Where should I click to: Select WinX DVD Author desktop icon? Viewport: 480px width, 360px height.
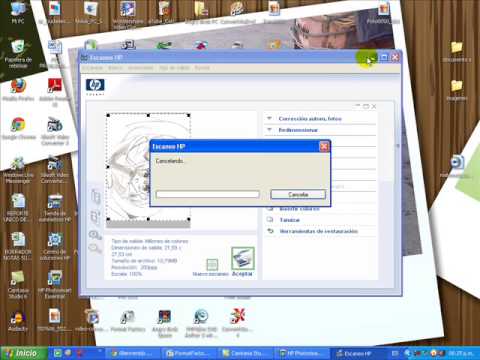(201, 323)
